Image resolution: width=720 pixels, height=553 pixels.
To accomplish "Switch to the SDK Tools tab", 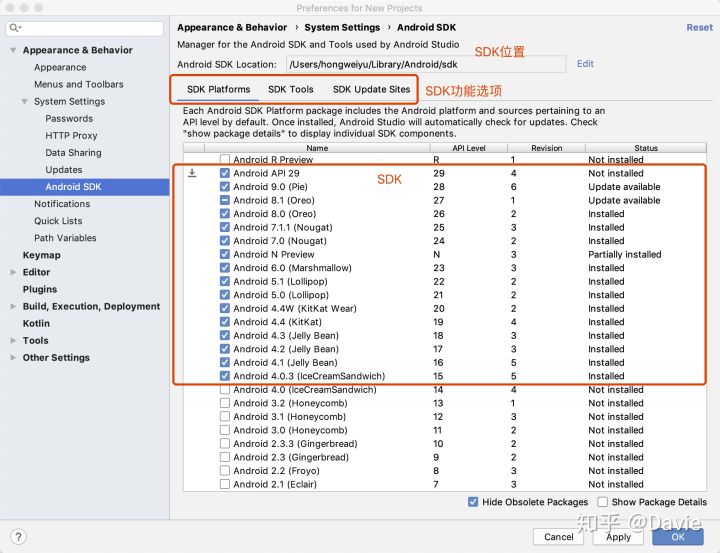I will [x=291, y=89].
